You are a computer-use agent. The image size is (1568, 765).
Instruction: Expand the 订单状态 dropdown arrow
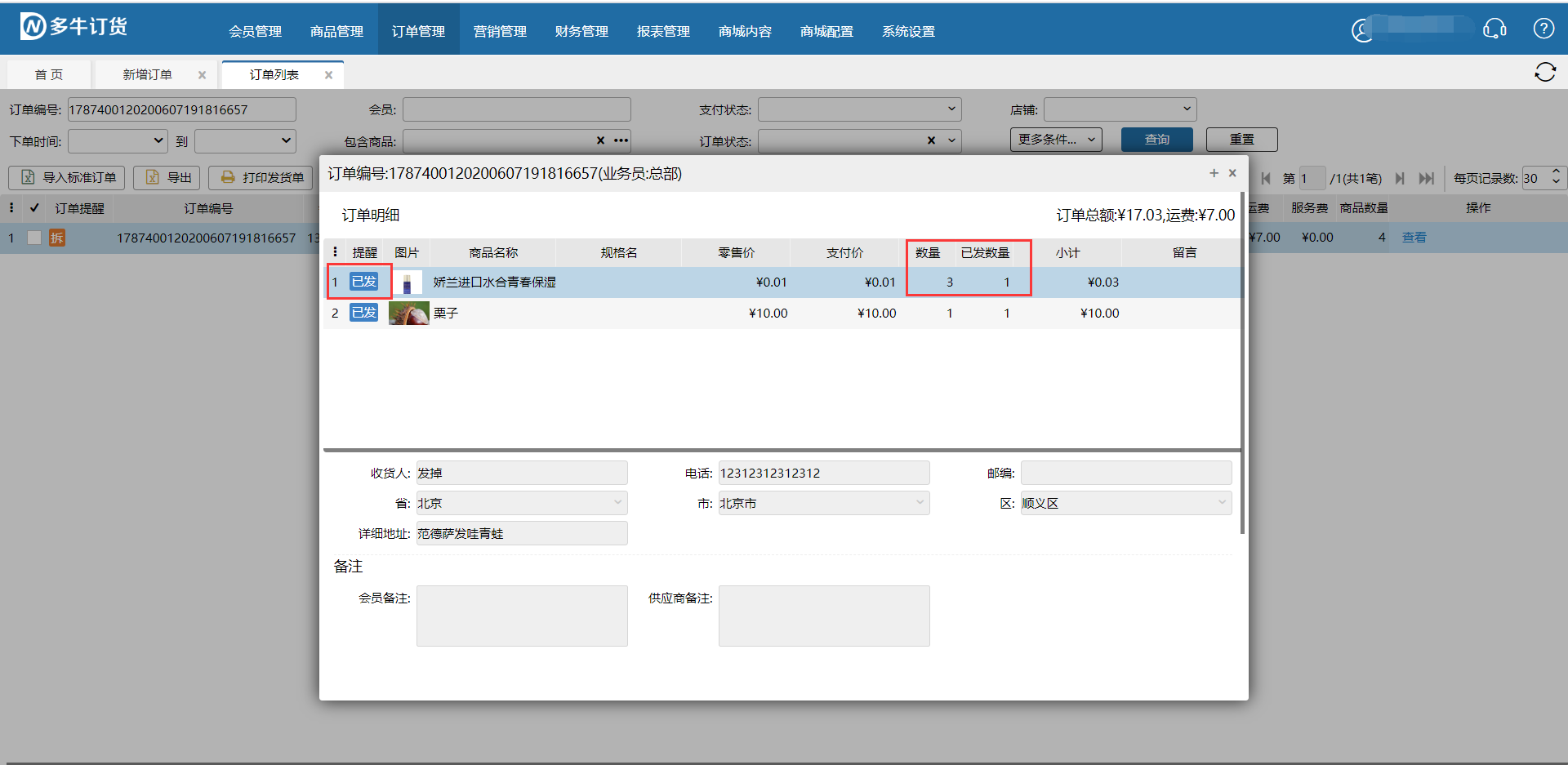(951, 140)
